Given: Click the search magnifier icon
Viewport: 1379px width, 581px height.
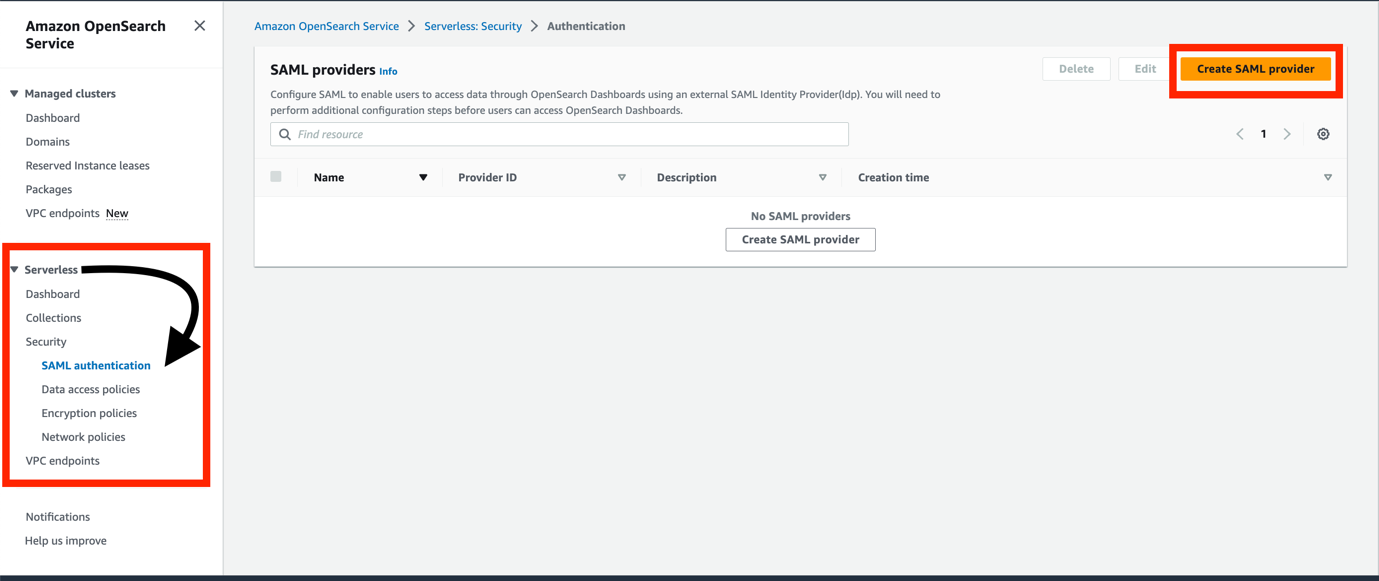Looking at the screenshot, I should click(x=285, y=135).
